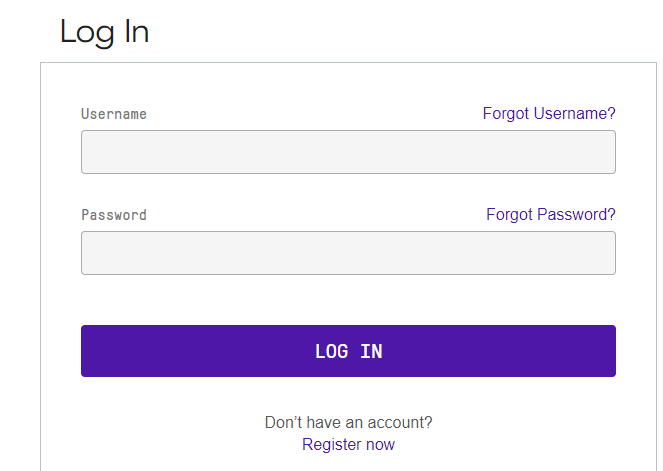Image resolution: width=663 pixels, height=471 pixels.
Task: Follow the Register now link
Action: (348, 444)
